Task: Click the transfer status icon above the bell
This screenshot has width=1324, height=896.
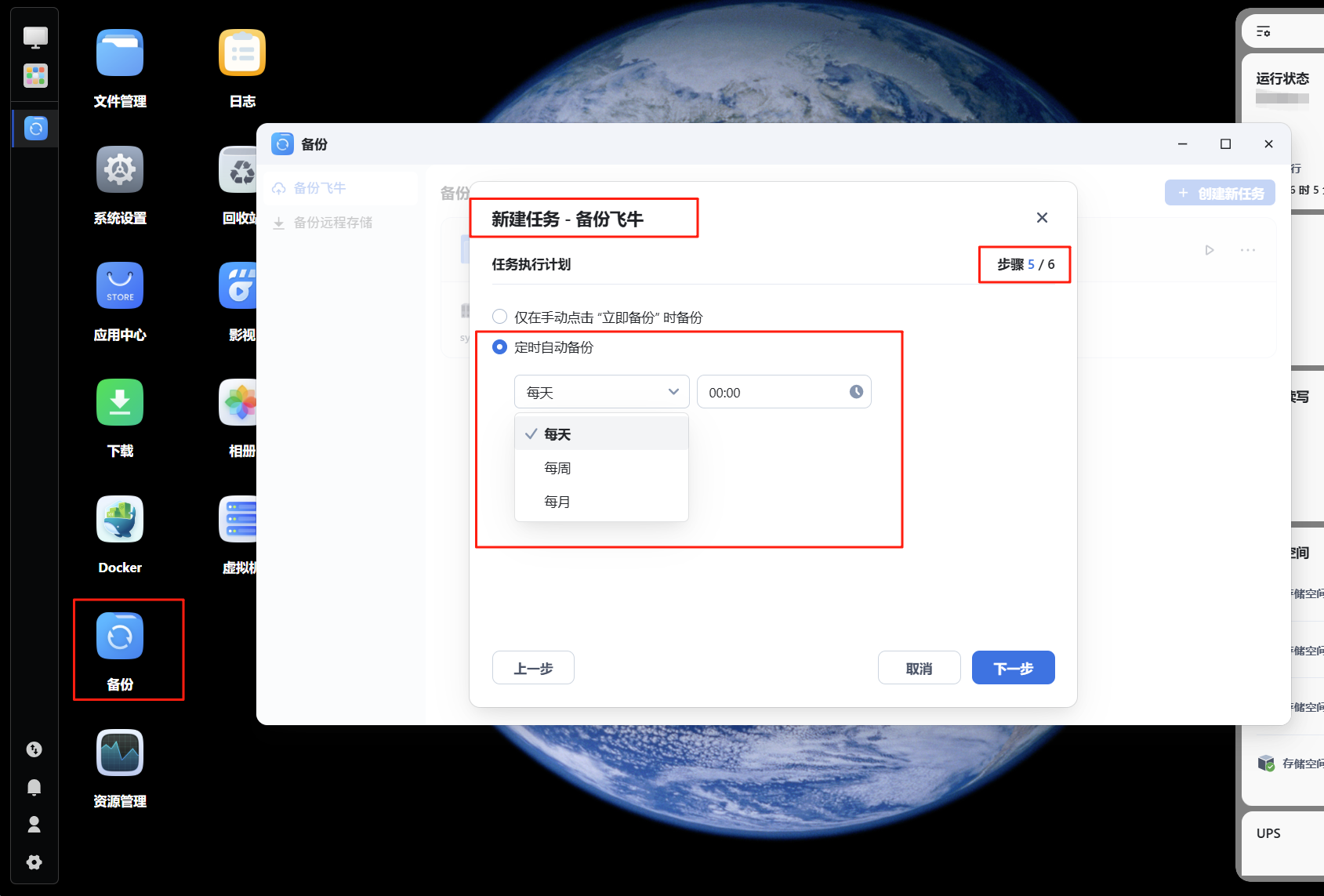Action: click(34, 749)
